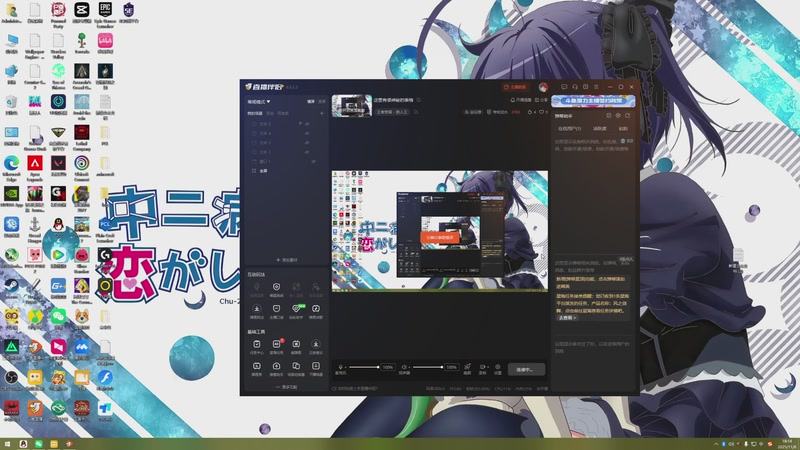Toggle visibility of the 文本 3 source
The width and height of the screenshot is (800, 450).
pos(307,143)
